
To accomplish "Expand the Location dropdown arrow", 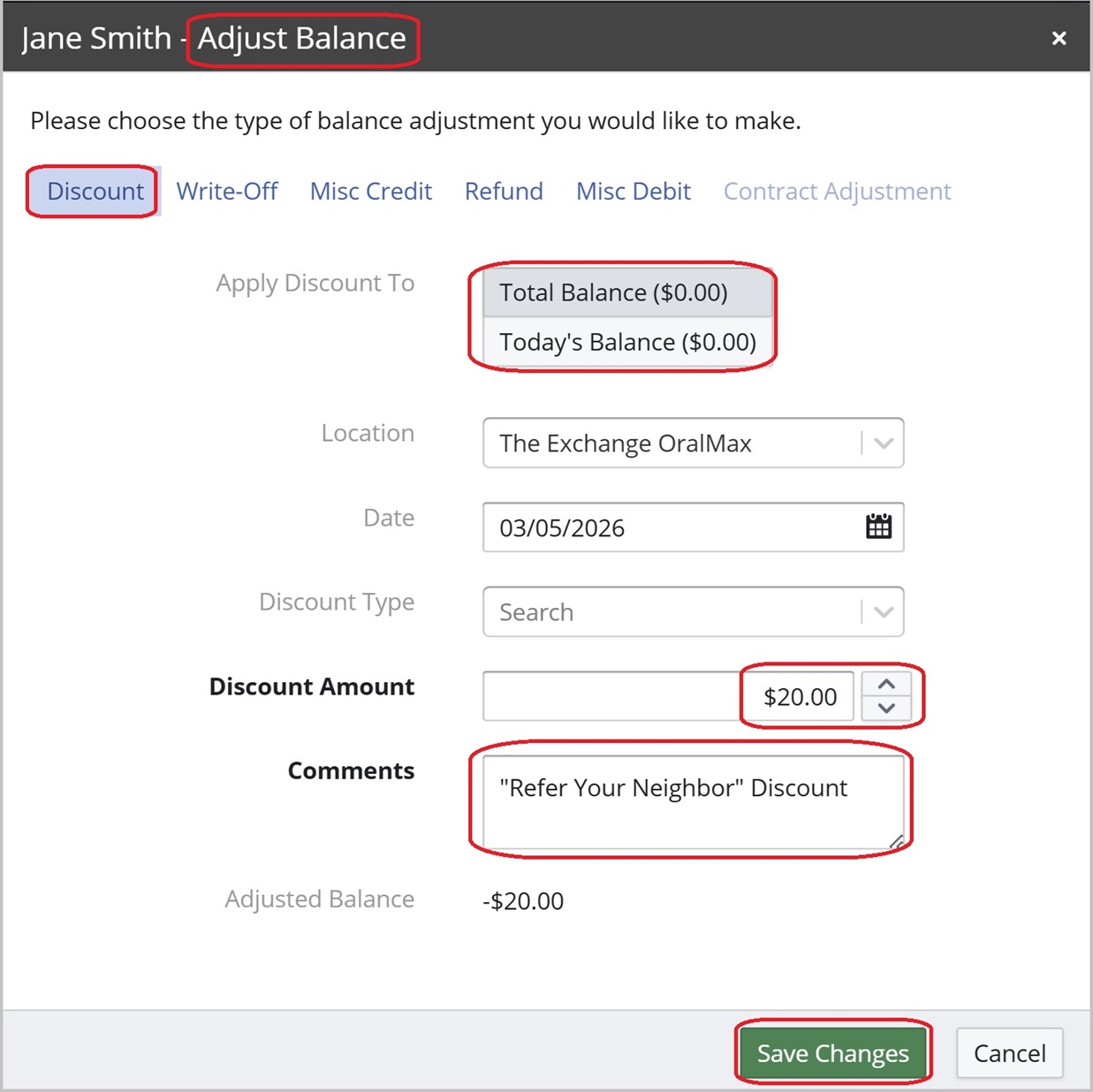I will 883,444.
